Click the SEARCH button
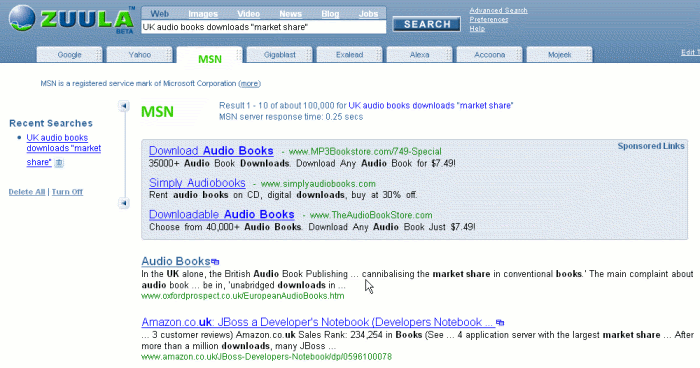 tap(427, 25)
